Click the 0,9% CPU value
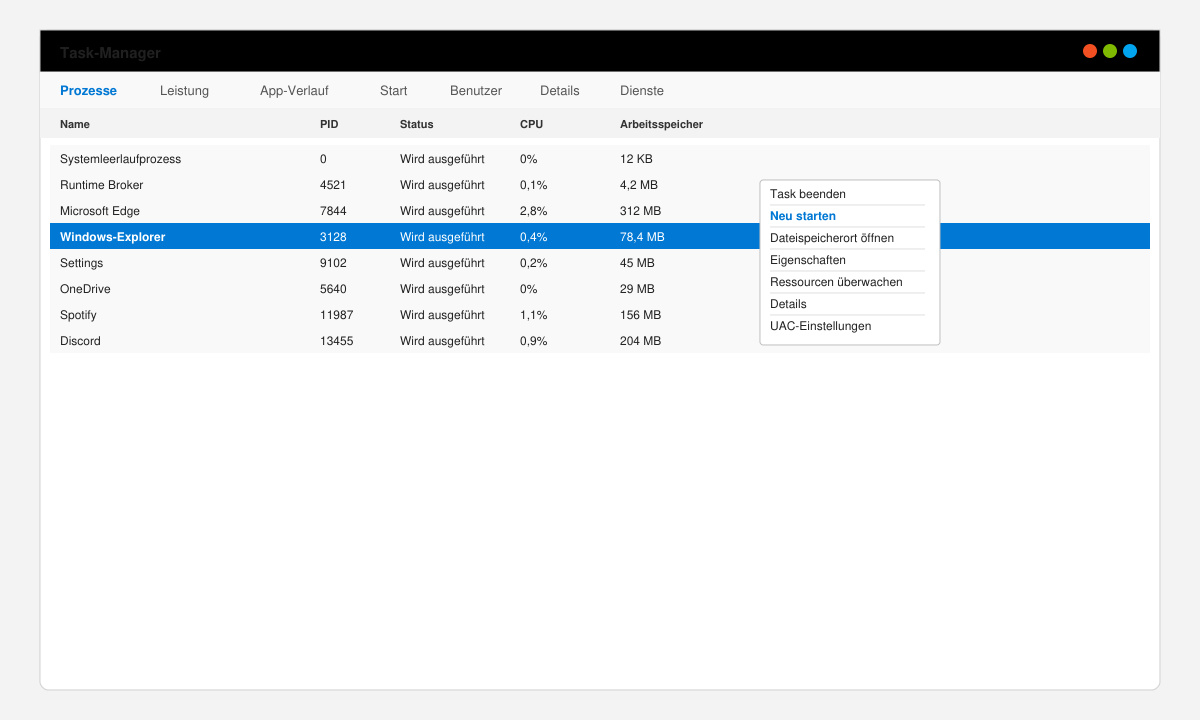This screenshot has width=1200, height=720. (534, 341)
